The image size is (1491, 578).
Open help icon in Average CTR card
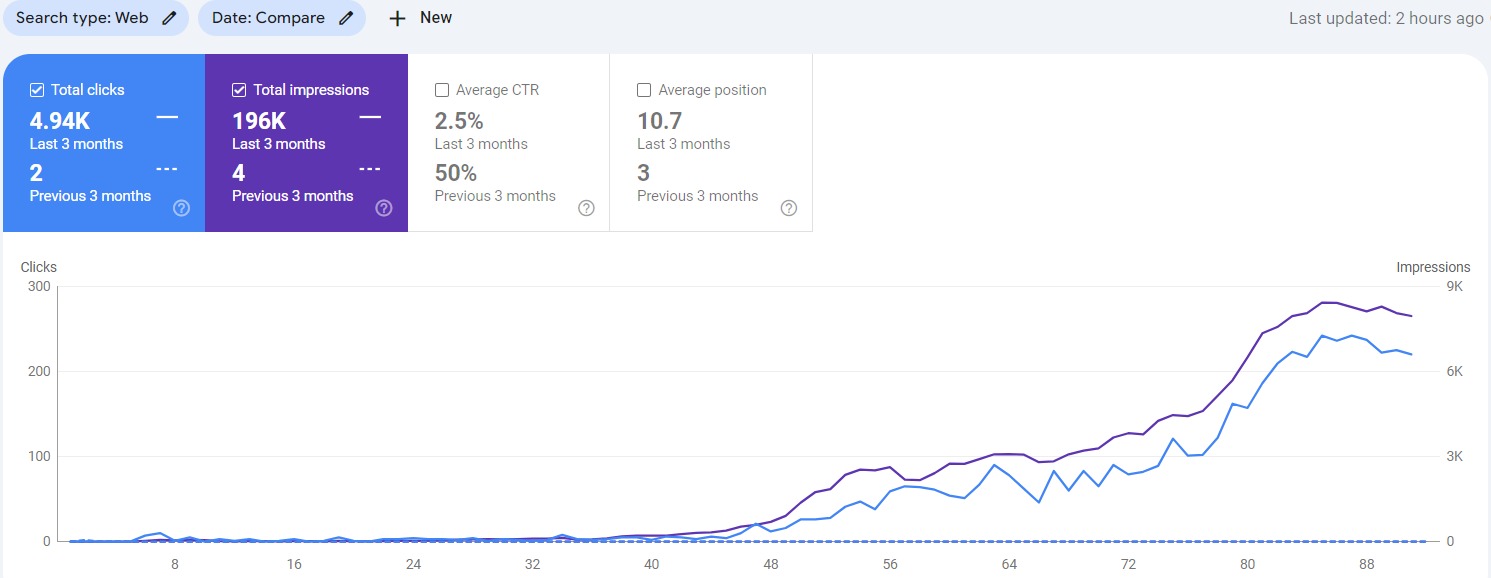click(x=587, y=208)
